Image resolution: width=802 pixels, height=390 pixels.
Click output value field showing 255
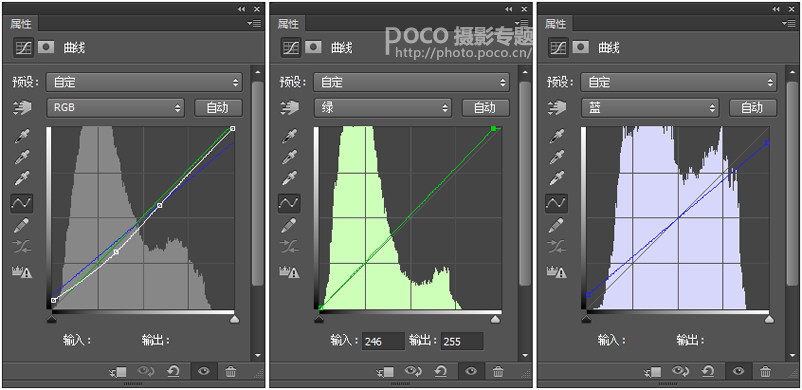click(x=461, y=341)
